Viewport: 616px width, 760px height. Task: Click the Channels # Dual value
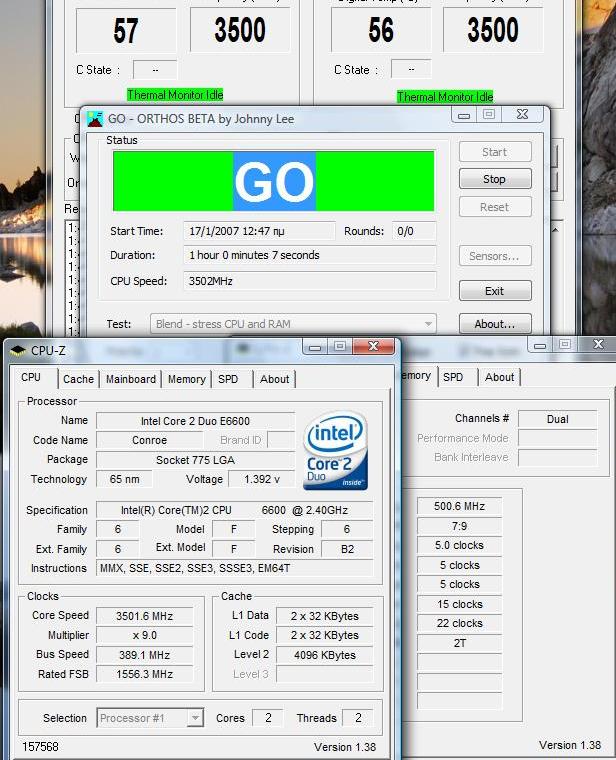pos(557,419)
